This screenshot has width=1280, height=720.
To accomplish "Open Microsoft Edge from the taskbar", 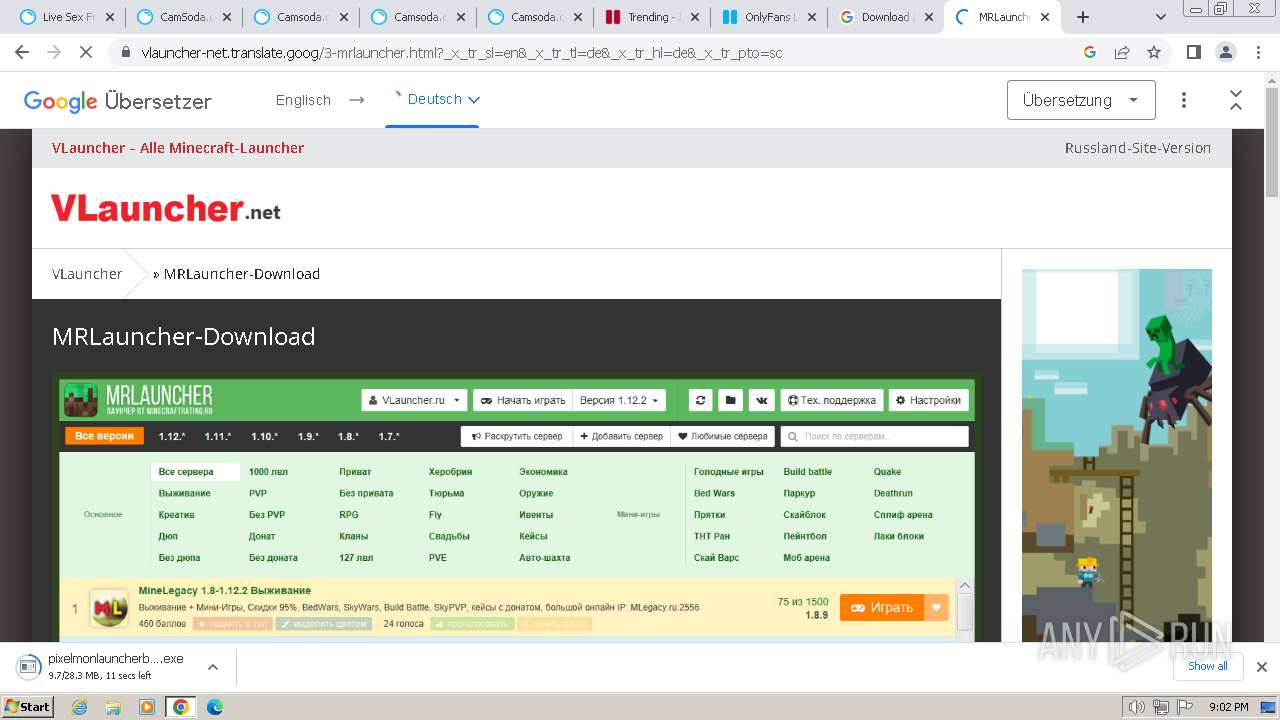I will (x=214, y=707).
